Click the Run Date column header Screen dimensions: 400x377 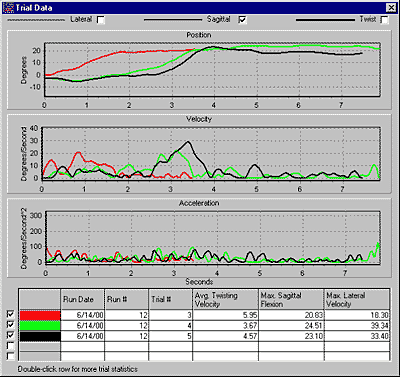pos(82,299)
